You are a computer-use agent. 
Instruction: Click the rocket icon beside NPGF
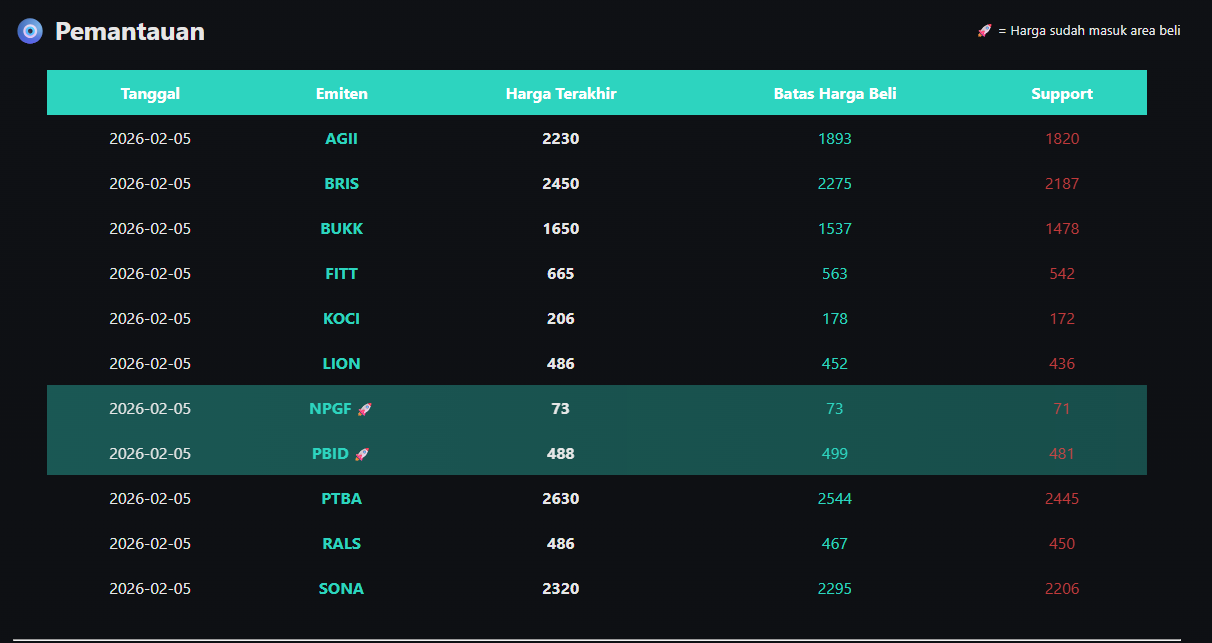[x=365, y=409]
